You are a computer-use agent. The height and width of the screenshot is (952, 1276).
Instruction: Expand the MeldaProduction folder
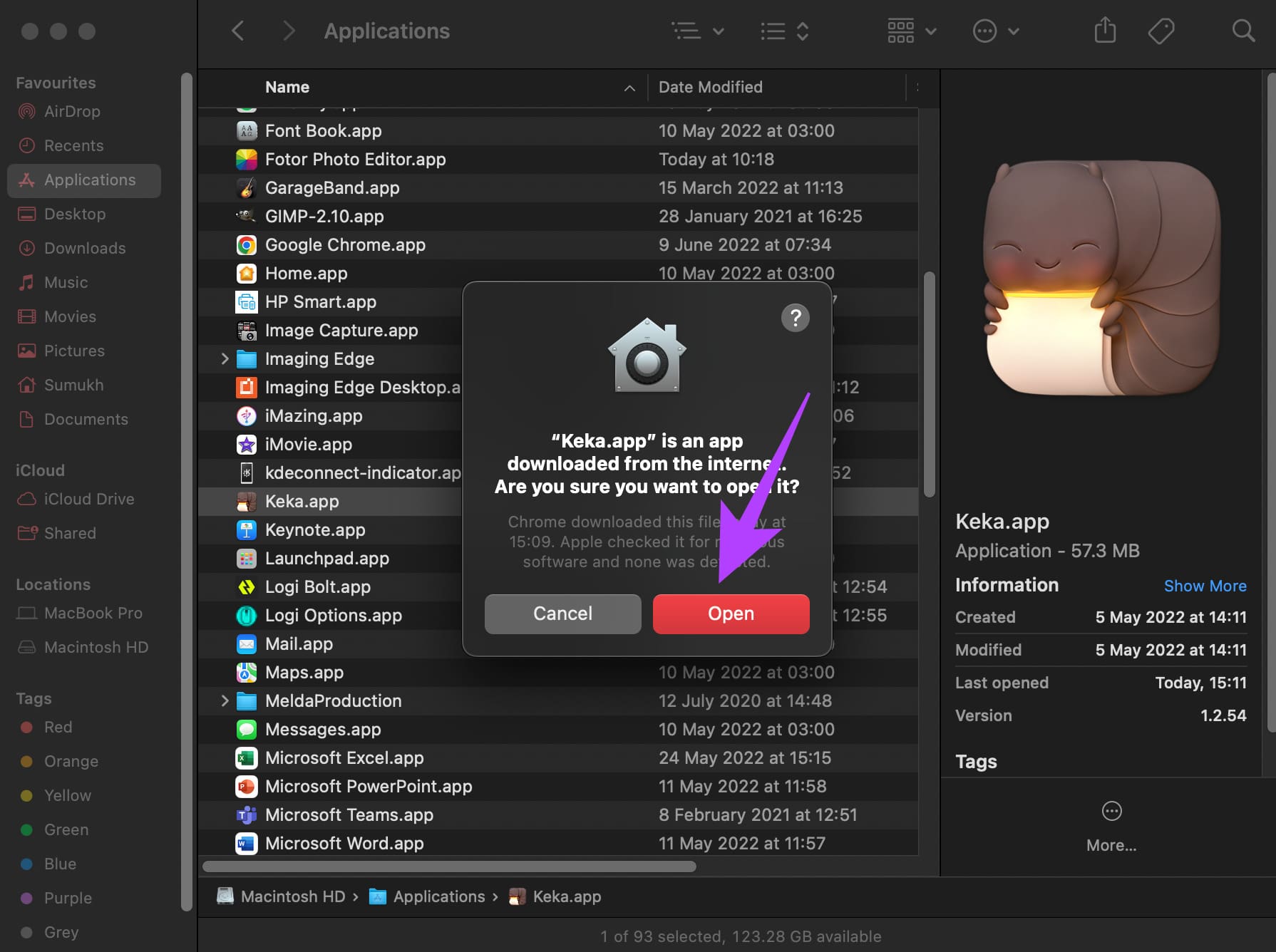coord(225,700)
